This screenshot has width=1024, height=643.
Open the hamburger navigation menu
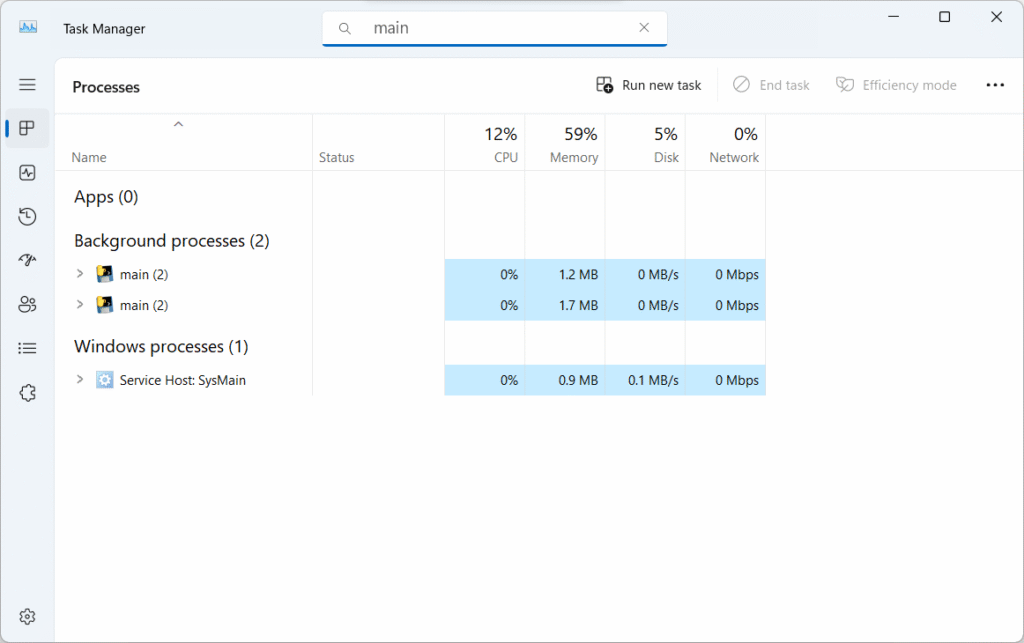[27, 85]
